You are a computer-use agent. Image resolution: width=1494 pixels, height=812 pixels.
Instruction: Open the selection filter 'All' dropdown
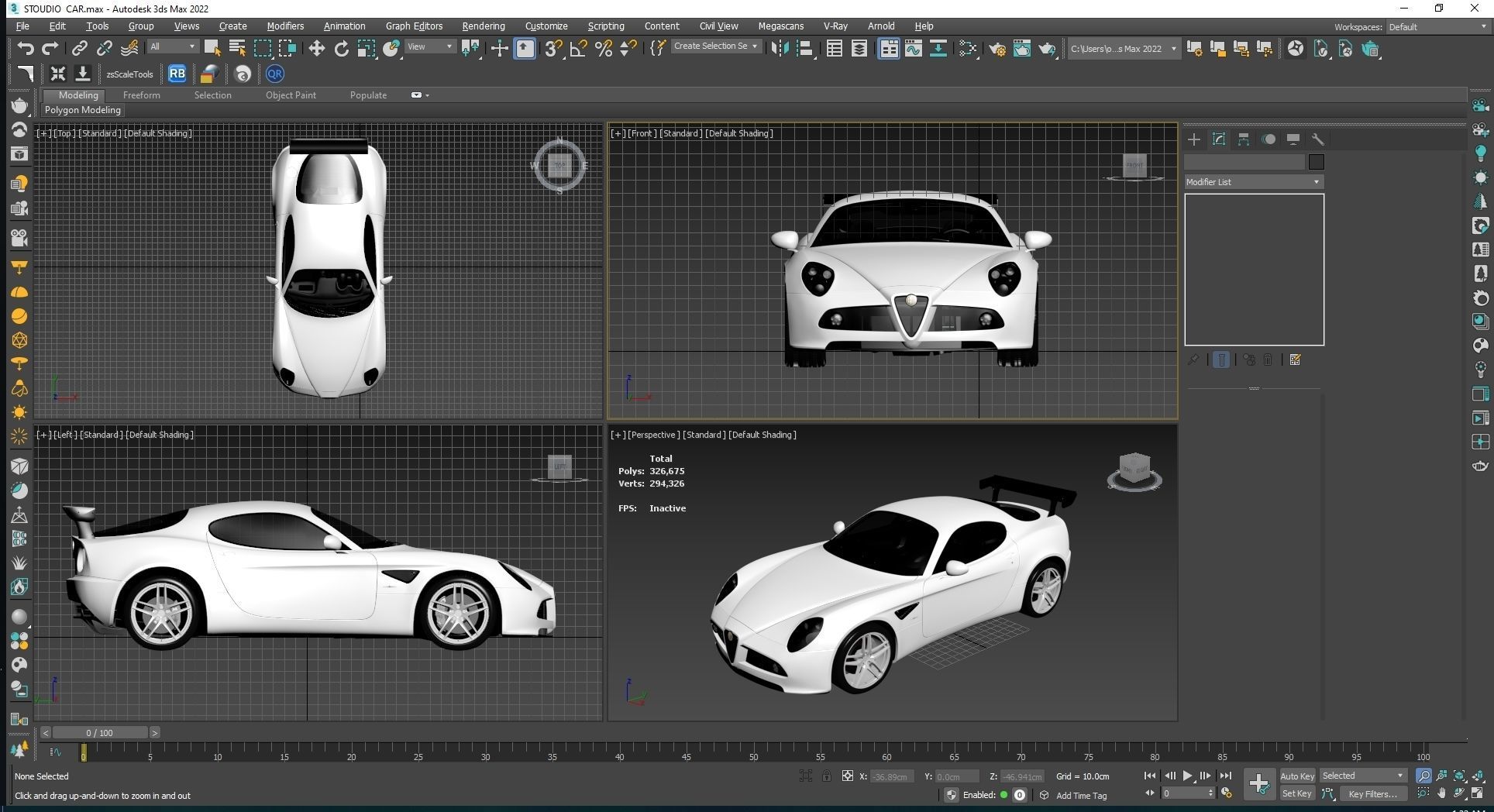pos(173,46)
